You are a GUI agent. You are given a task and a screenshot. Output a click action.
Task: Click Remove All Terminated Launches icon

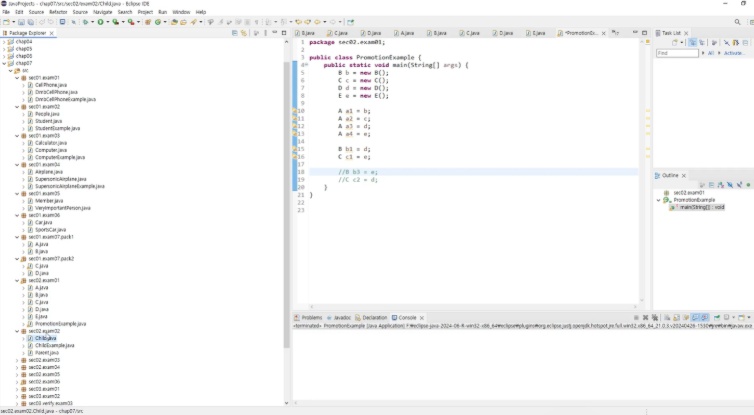[x=654, y=318]
